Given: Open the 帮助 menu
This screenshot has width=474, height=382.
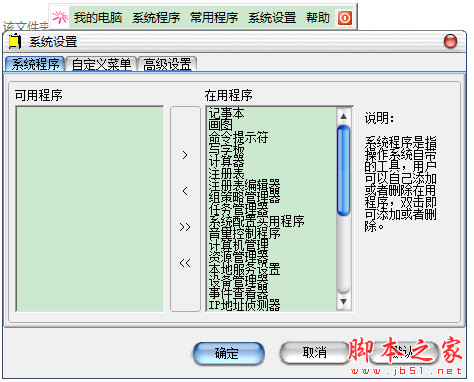Looking at the screenshot, I should pos(318,18).
